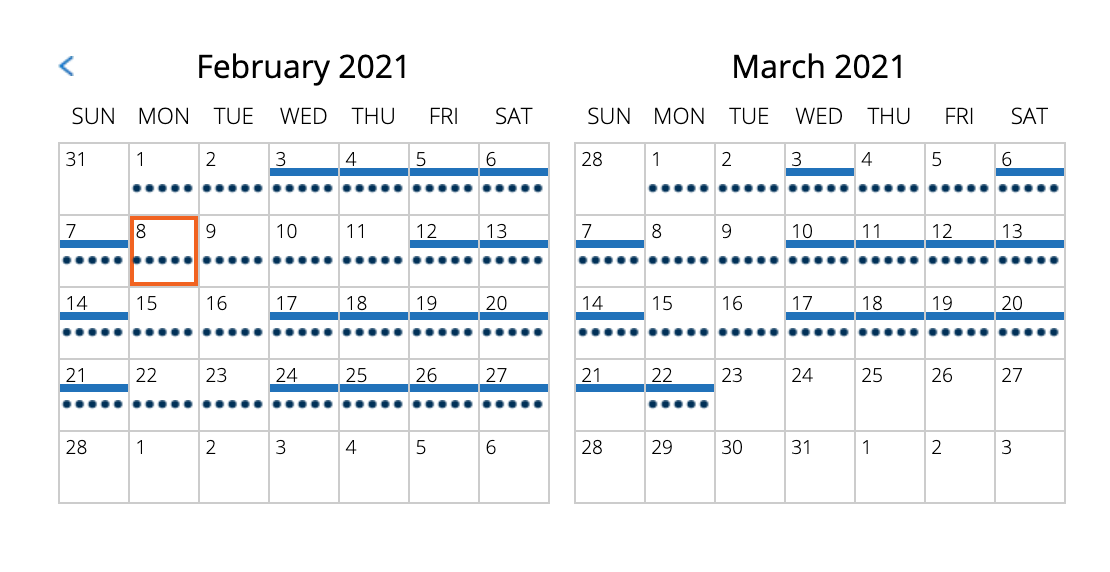Choose February 27 in the calendar
This screenshot has height=572, width=1110.
(x=514, y=394)
